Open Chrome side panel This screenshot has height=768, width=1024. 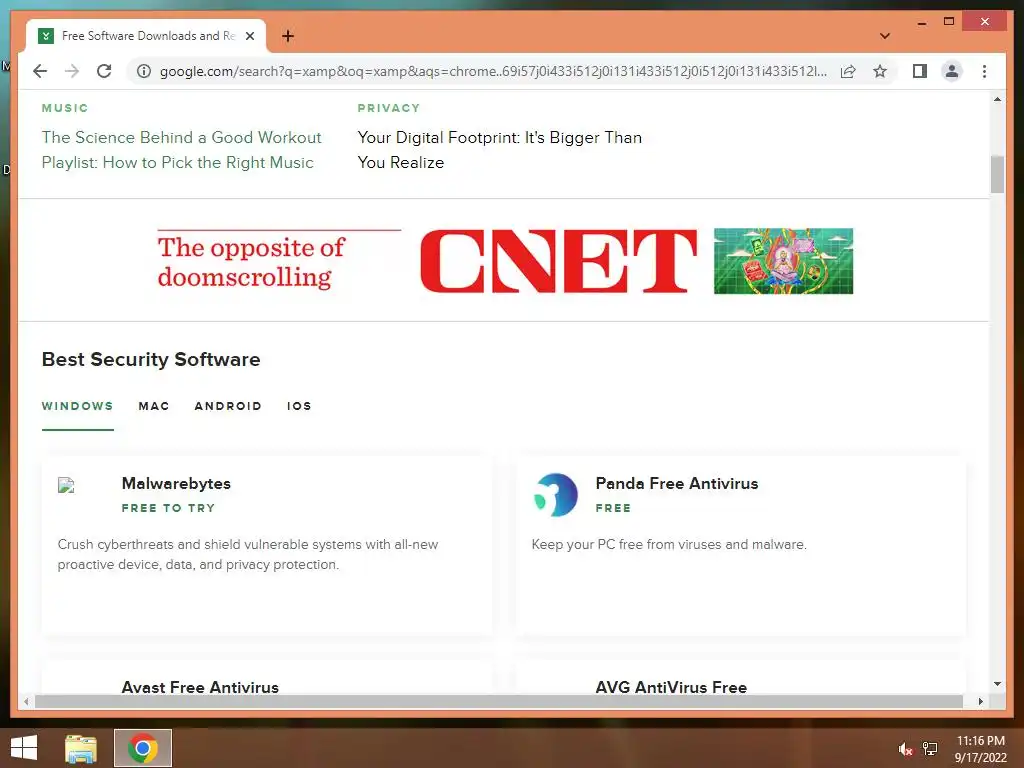click(920, 71)
